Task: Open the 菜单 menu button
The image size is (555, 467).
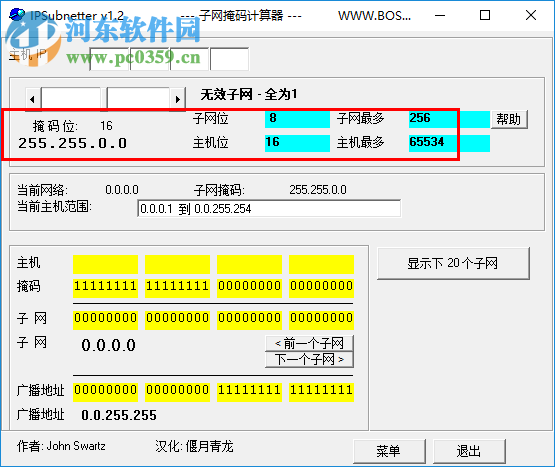Action: 389,451
